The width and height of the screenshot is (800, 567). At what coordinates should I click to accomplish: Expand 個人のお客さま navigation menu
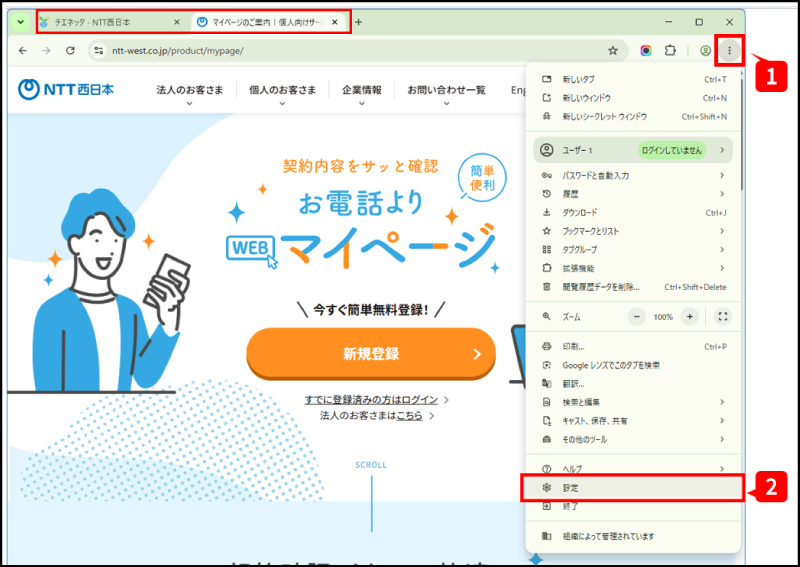282,92
